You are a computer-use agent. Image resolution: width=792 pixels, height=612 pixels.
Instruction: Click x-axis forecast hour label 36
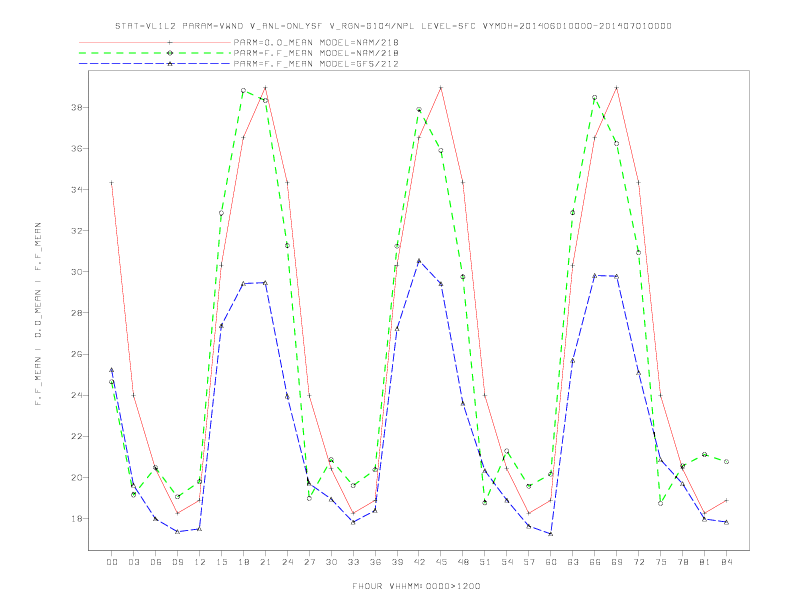[x=375, y=562]
